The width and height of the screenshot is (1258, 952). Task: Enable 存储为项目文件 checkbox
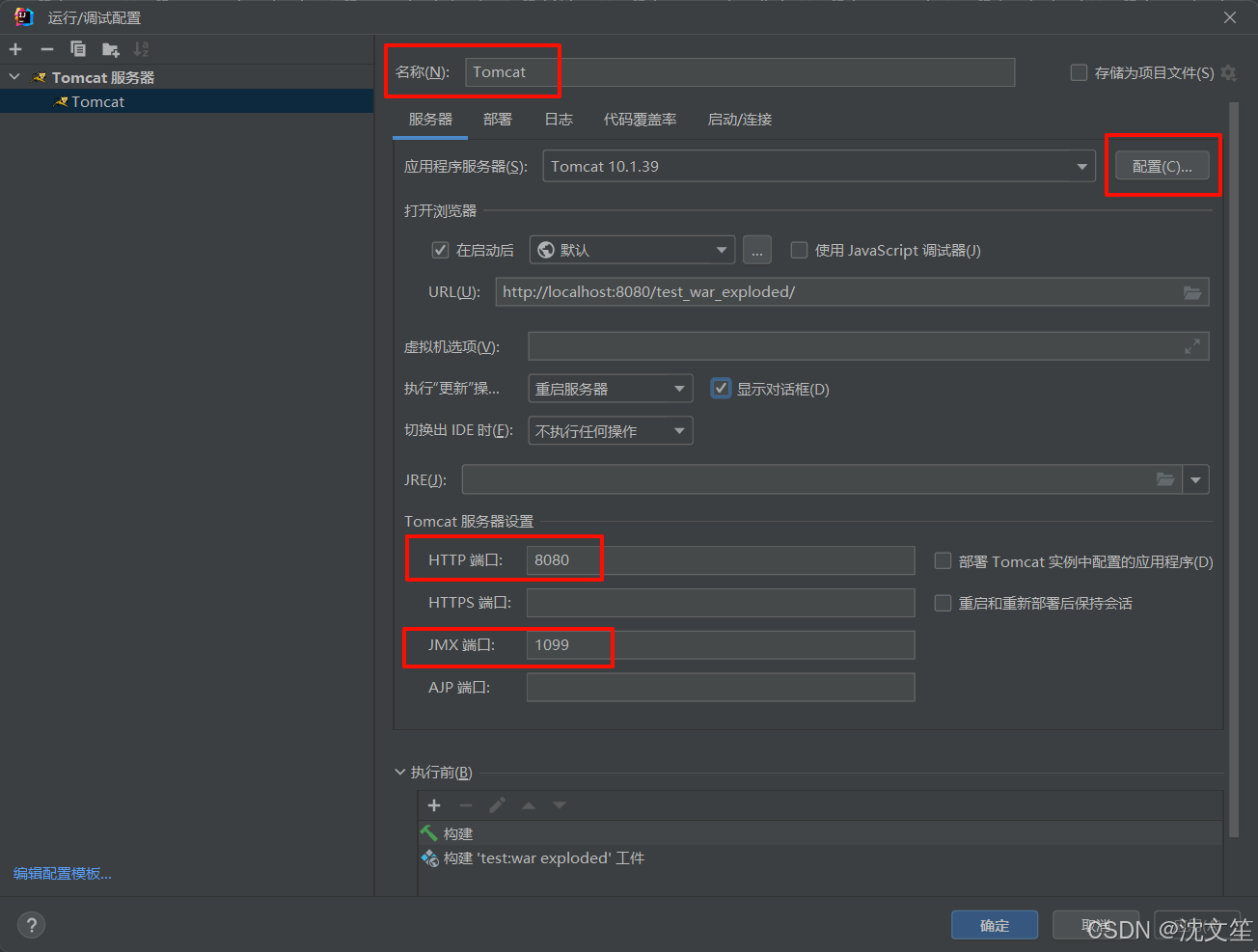click(1079, 72)
